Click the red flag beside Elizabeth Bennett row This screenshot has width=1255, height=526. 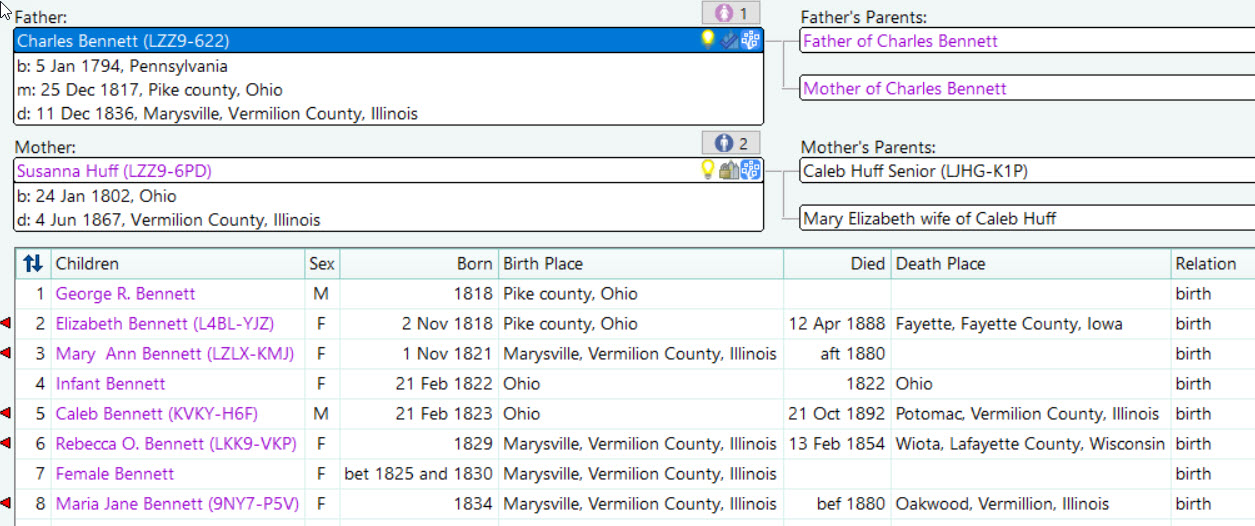tap(6, 323)
